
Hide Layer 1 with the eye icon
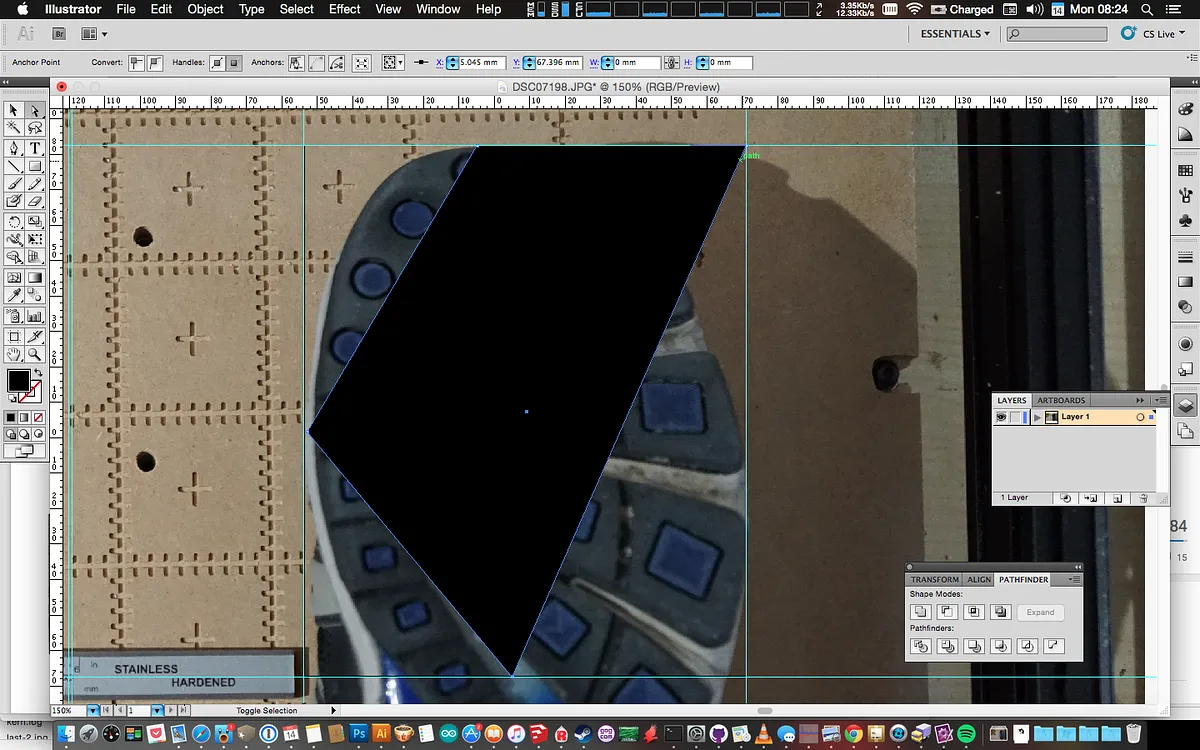(x=1001, y=417)
